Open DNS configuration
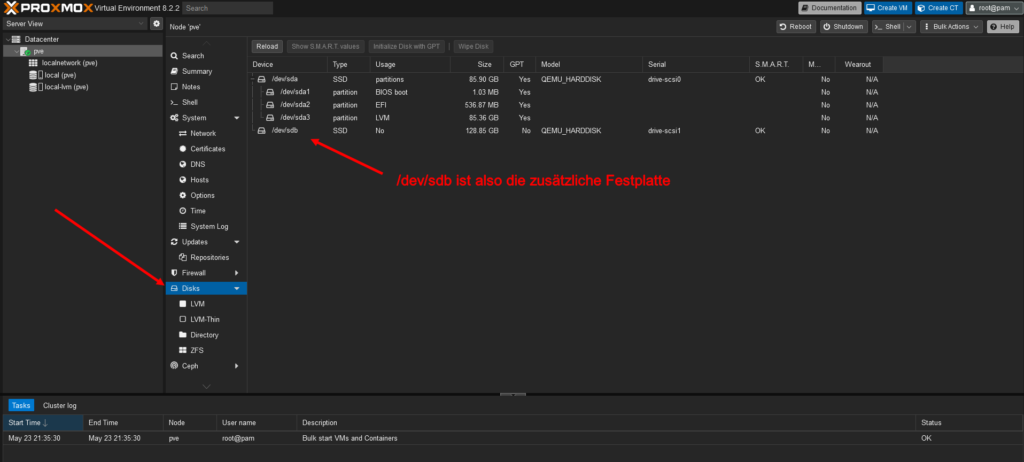The image size is (1024, 462). click(197, 164)
